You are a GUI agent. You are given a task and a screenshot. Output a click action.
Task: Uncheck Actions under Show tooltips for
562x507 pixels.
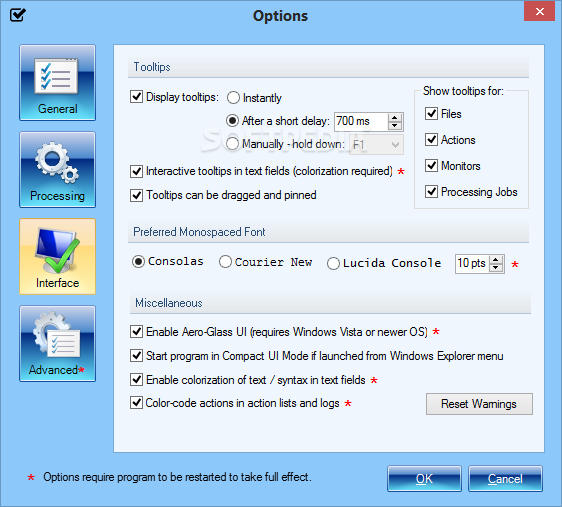point(431,140)
